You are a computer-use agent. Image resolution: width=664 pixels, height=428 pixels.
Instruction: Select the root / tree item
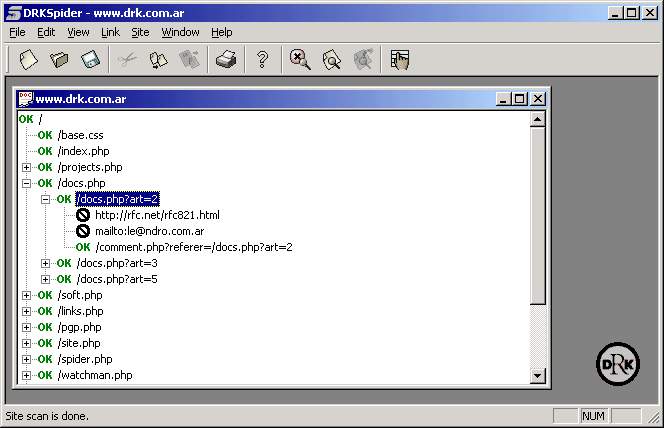coord(40,119)
